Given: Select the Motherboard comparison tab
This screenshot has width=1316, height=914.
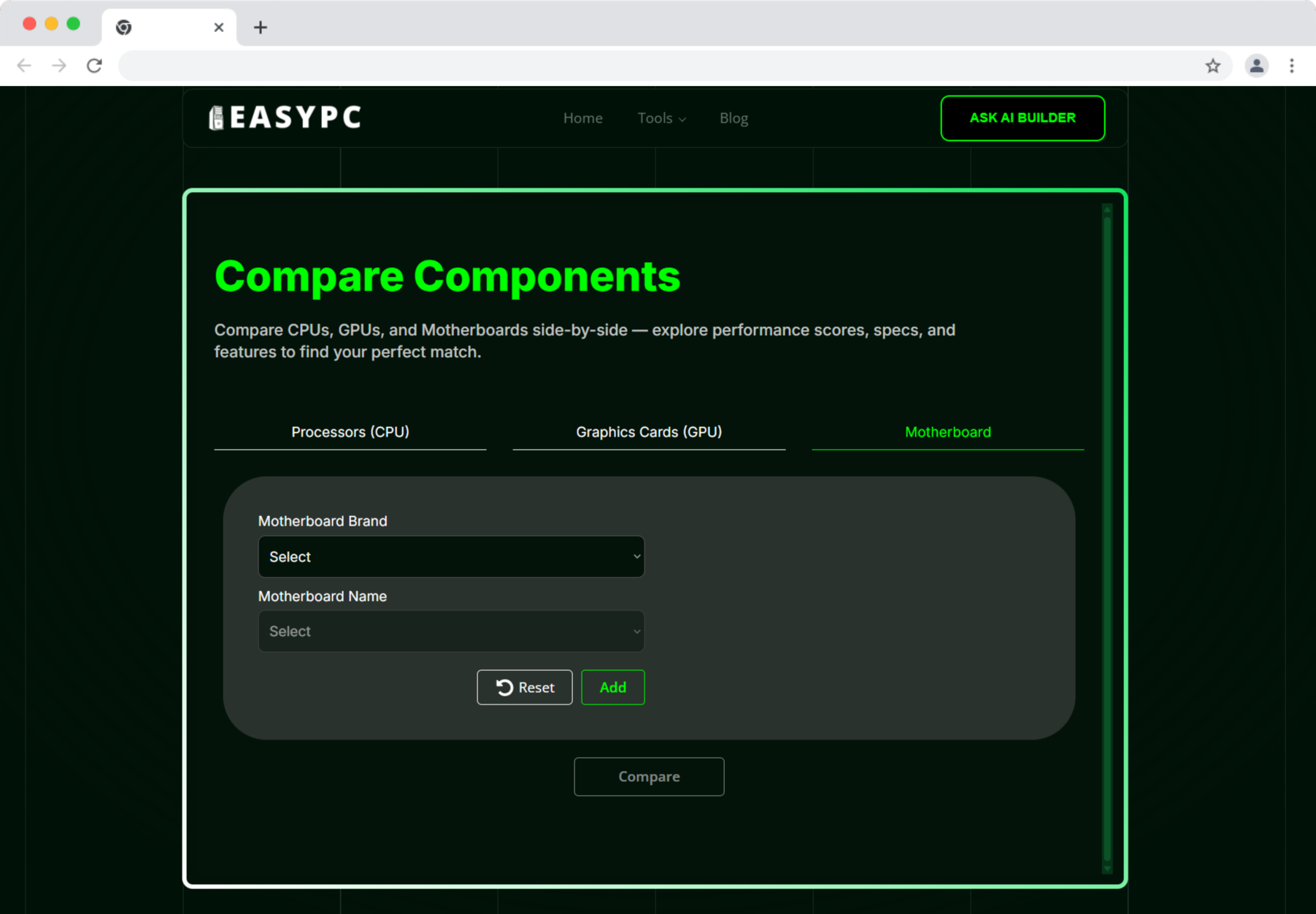Looking at the screenshot, I should (947, 431).
